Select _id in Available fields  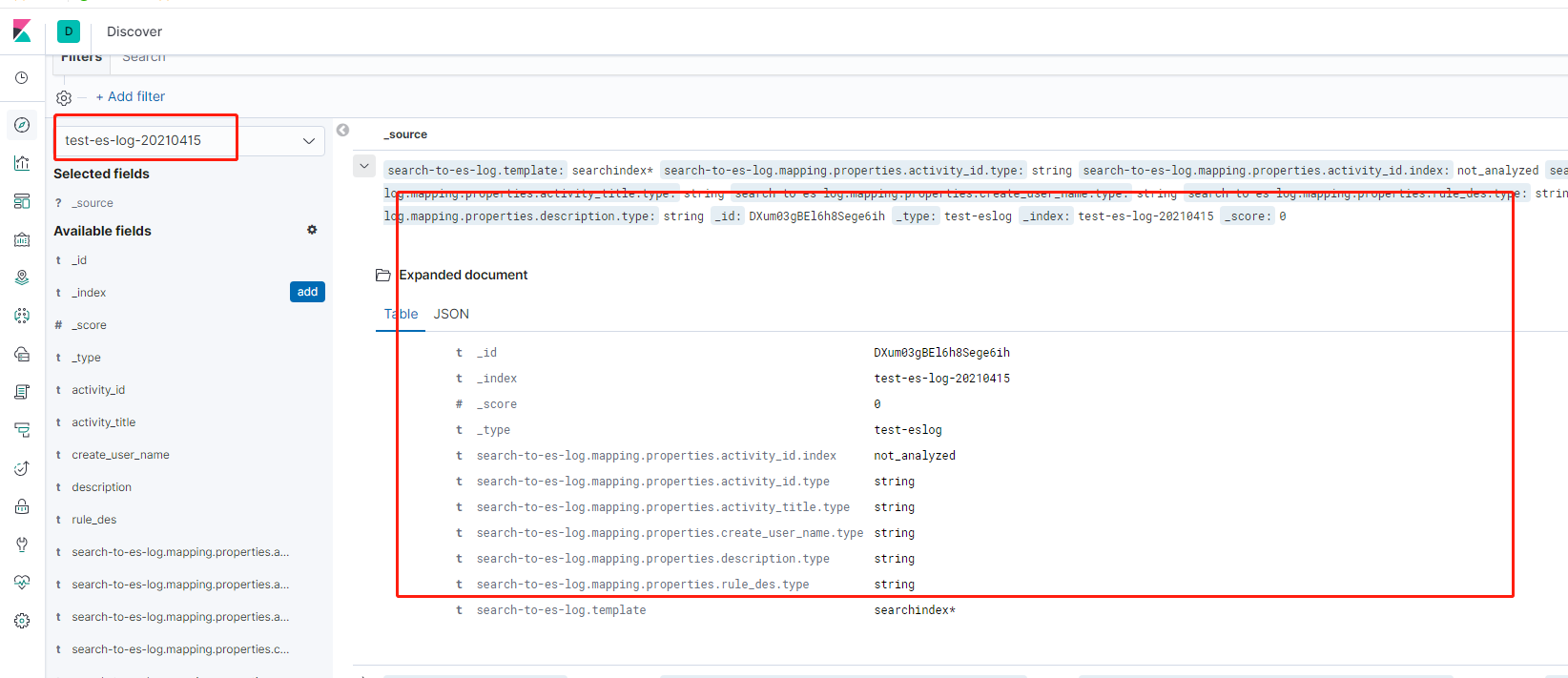pos(79,260)
